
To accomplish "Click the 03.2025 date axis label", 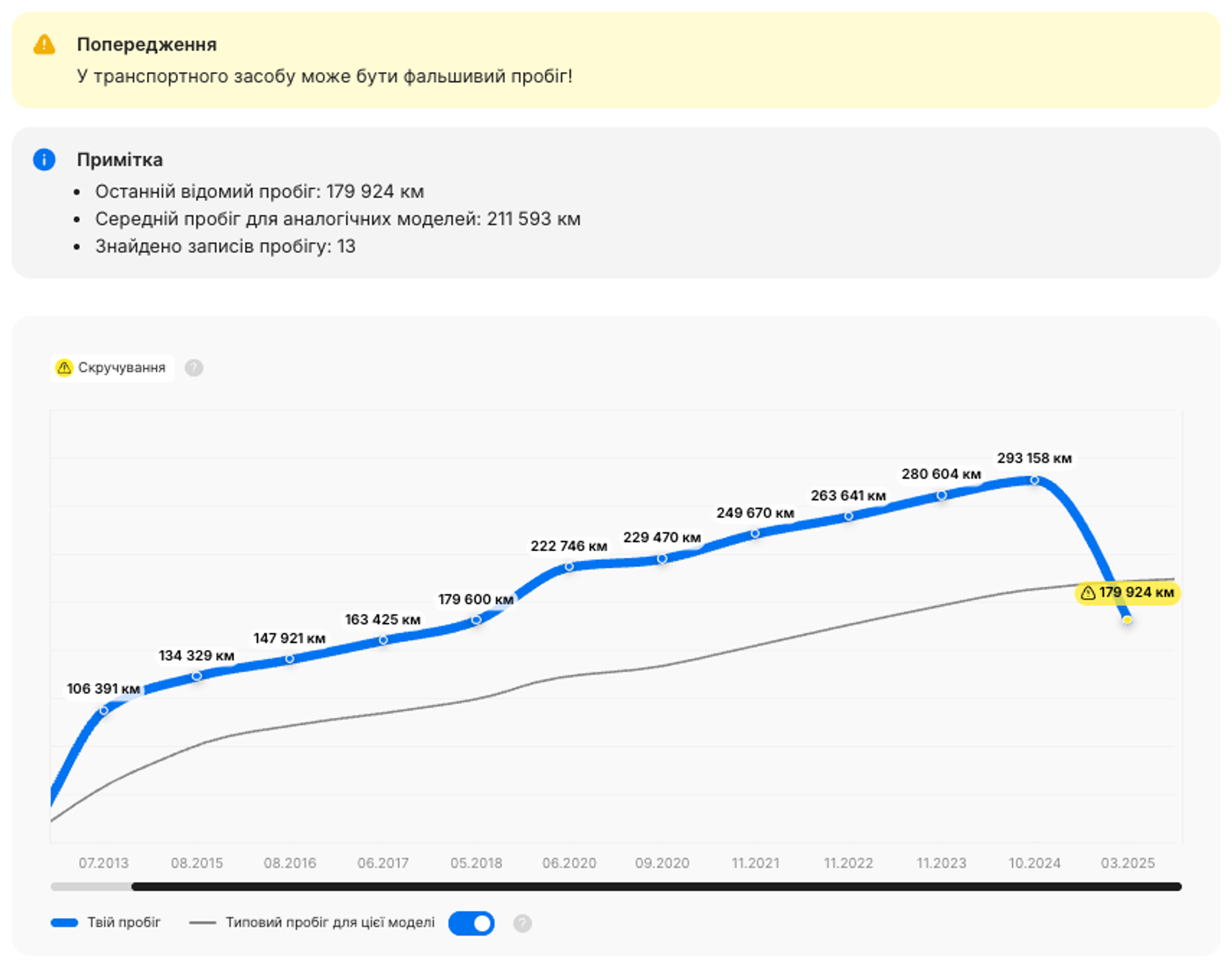I will coord(1127,863).
